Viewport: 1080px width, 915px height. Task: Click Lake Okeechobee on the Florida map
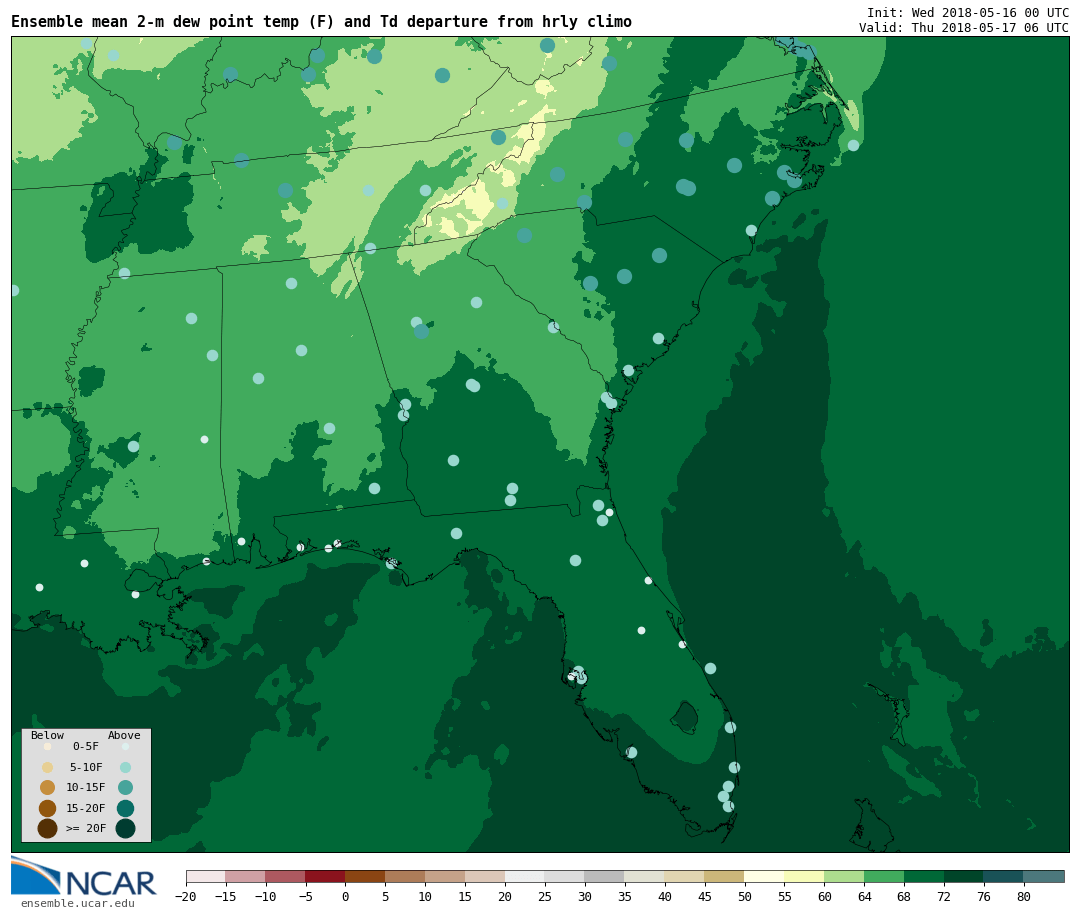tap(685, 716)
